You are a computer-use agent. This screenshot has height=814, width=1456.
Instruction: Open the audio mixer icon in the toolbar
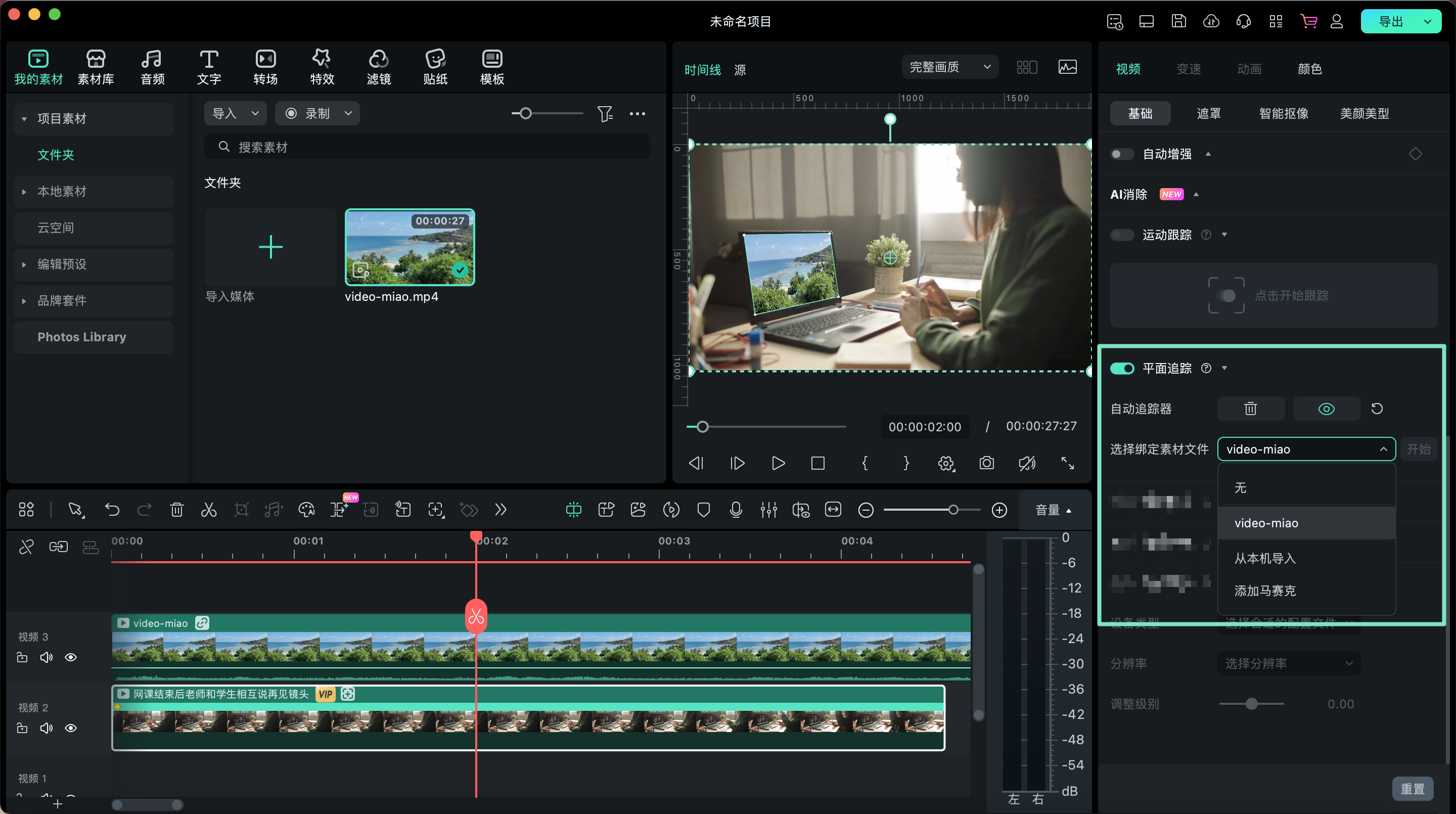(768, 510)
